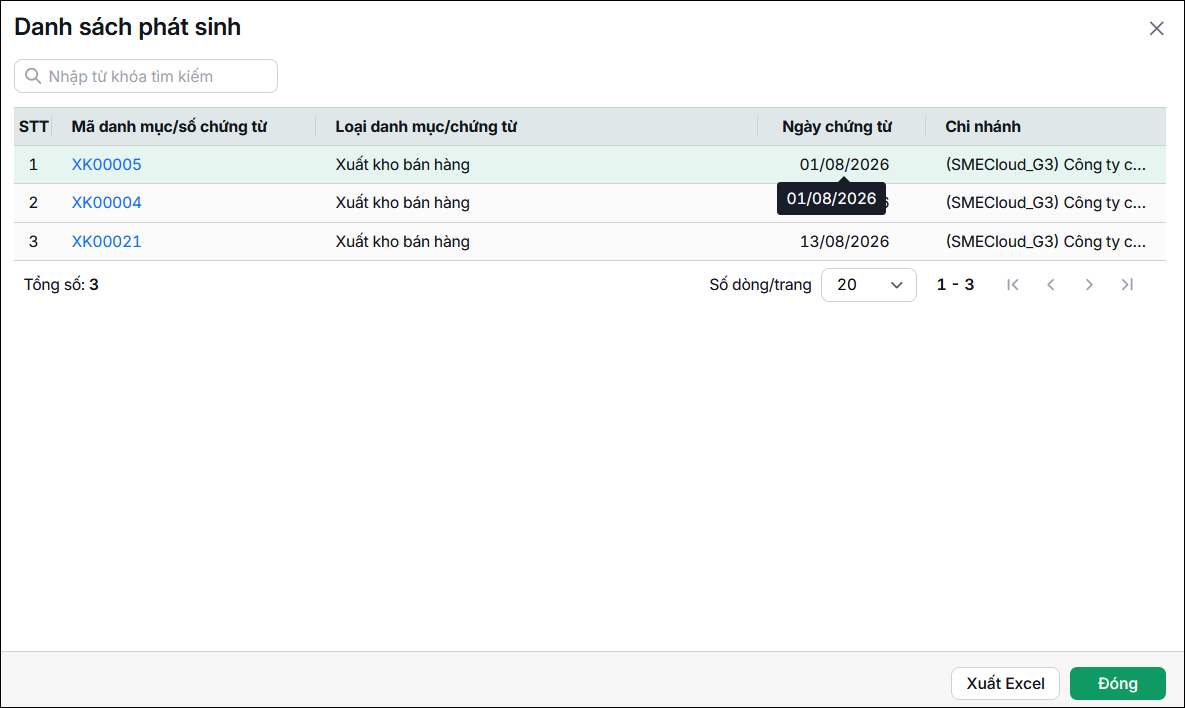1185x708 pixels.
Task: Go to previous page chevron
Action: click(x=1050, y=285)
